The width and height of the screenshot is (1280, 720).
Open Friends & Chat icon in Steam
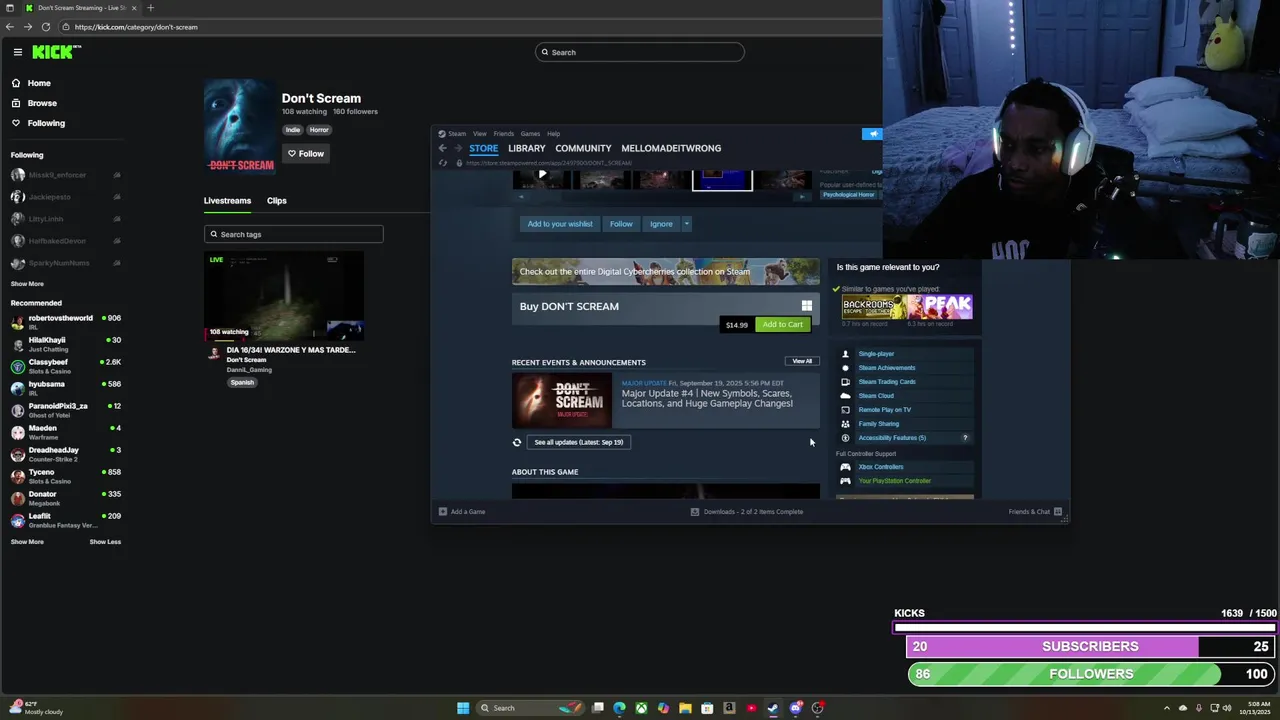tap(1058, 512)
